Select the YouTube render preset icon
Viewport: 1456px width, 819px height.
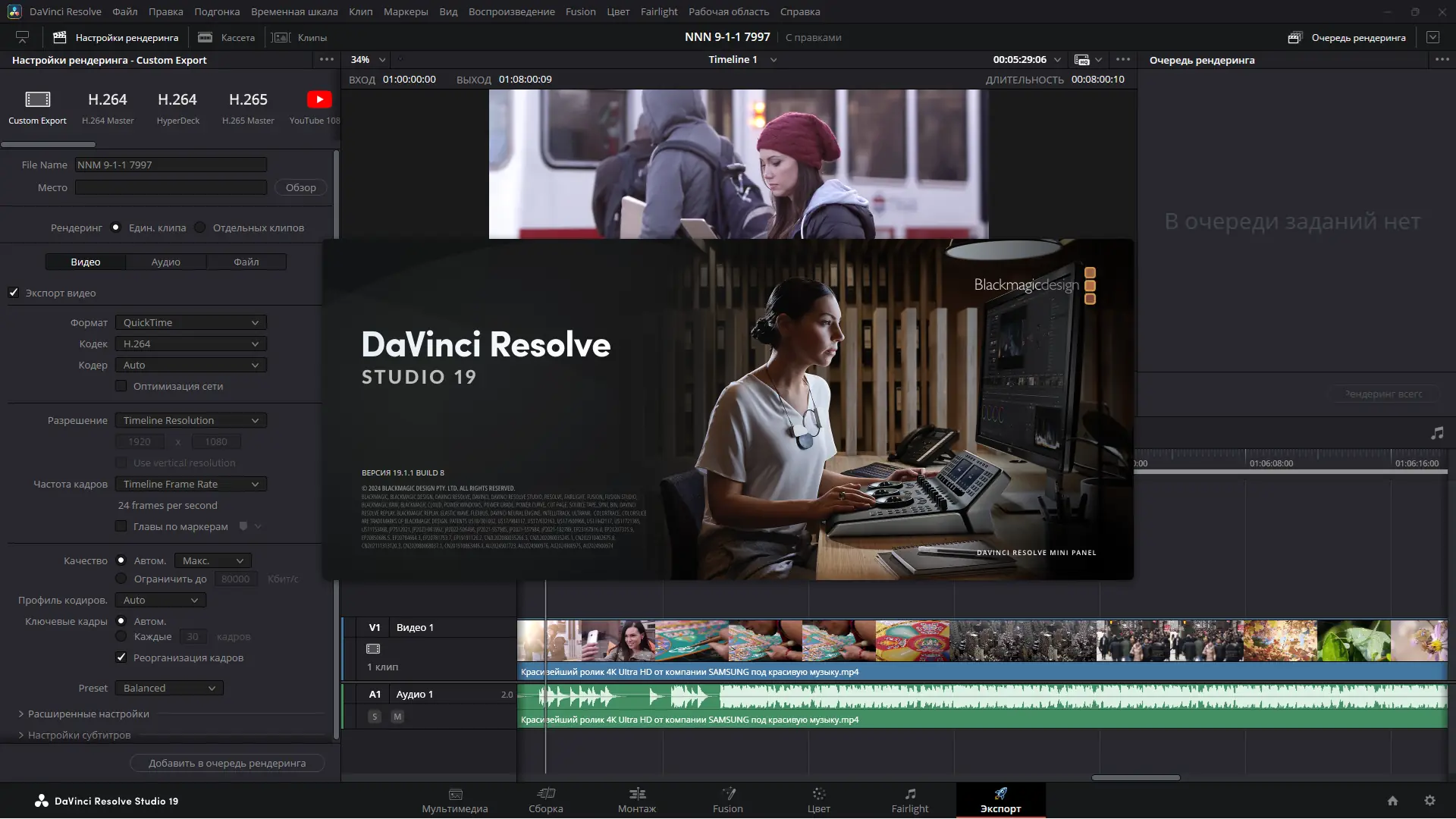(318, 99)
